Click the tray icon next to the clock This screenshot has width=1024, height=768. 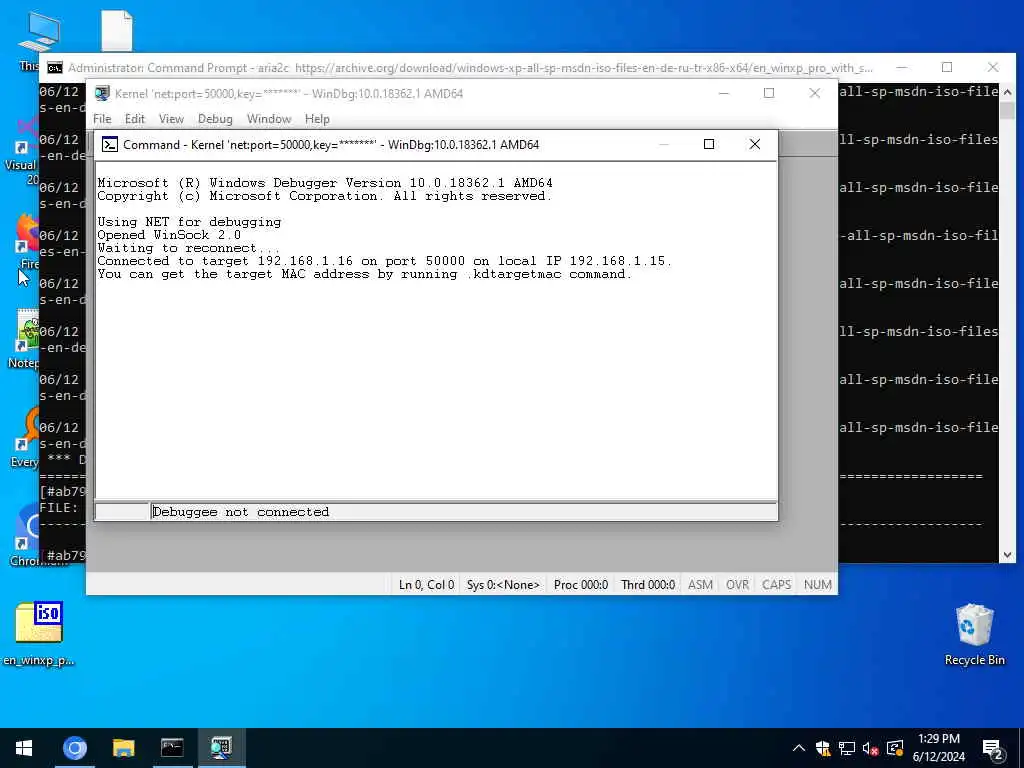pyautogui.click(x=895, y=748)
